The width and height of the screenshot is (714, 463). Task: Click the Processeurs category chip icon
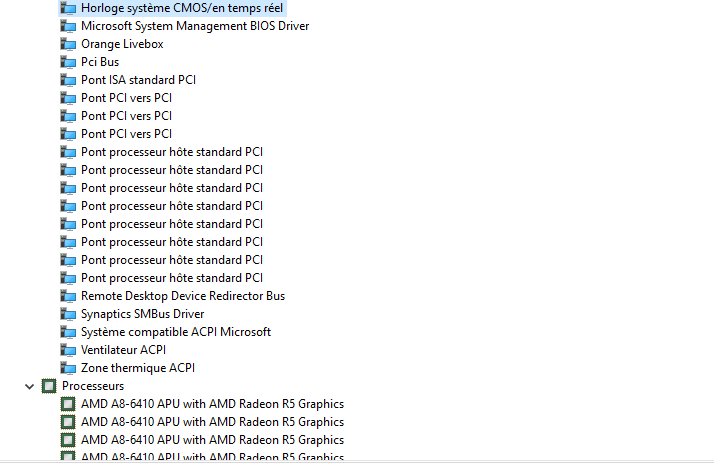coord(49,386)
